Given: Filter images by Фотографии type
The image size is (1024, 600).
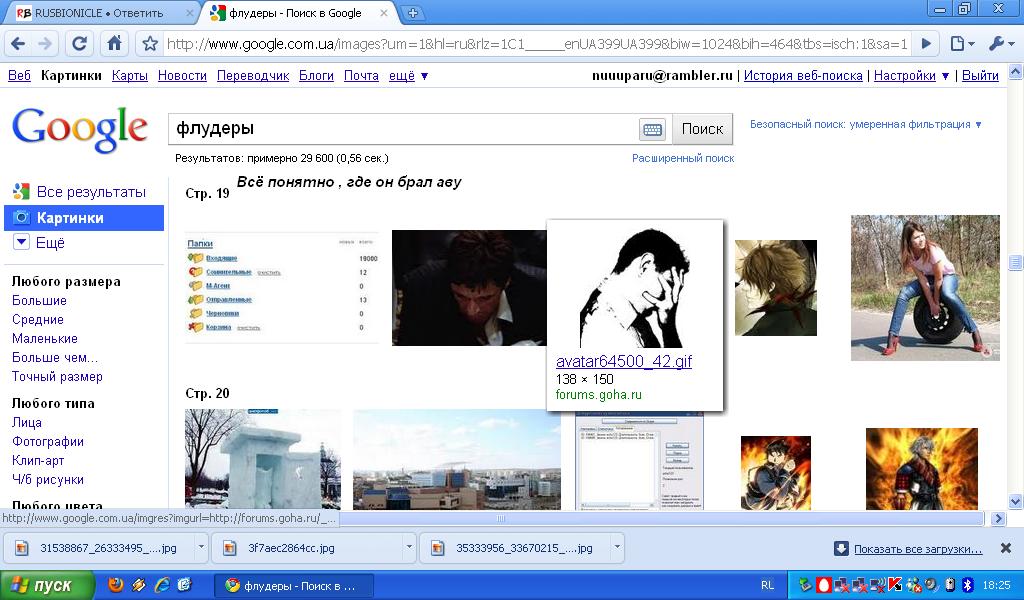Looking at the screenshot, I should point(48,441).
